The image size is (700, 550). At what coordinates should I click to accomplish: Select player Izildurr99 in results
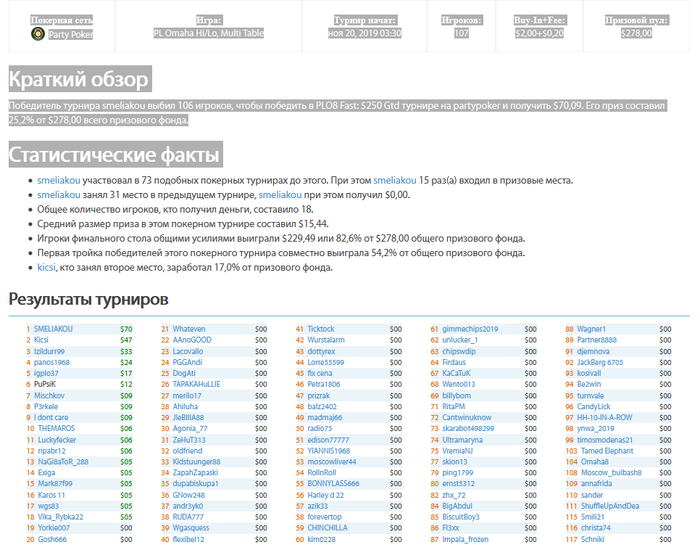point(49,351)
